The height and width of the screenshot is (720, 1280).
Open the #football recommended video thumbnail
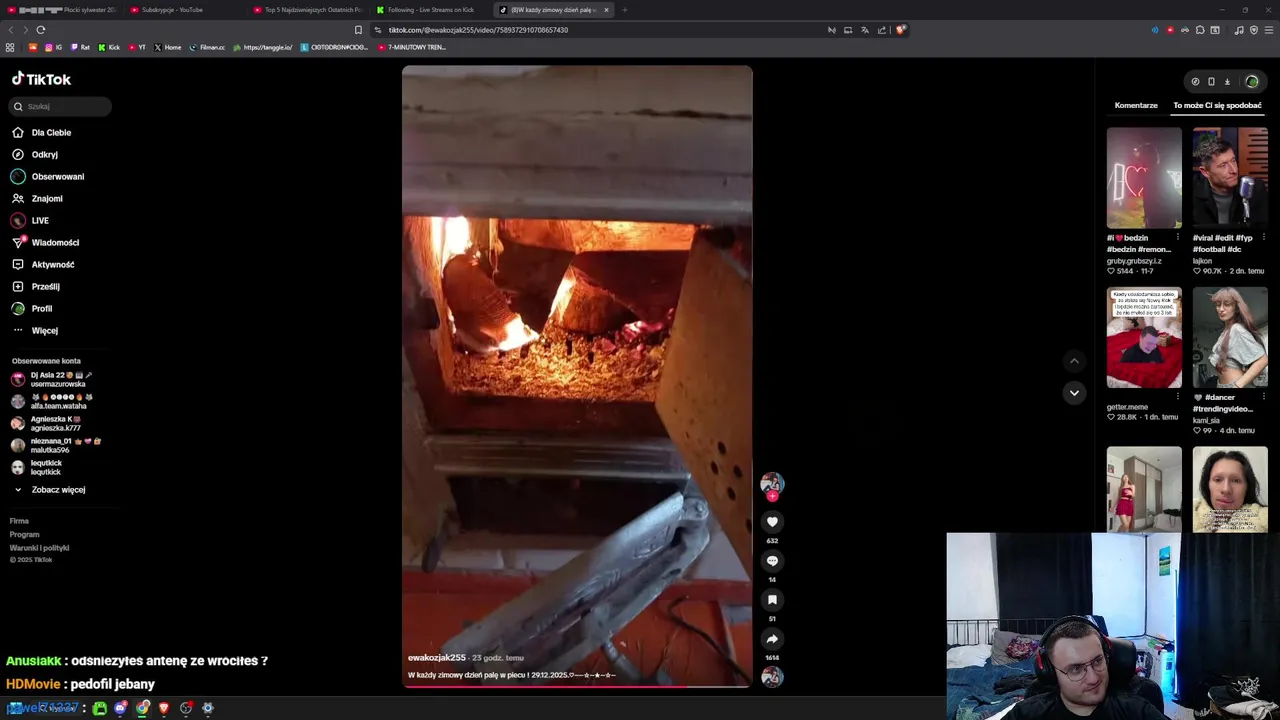[x=1230, y=178]
